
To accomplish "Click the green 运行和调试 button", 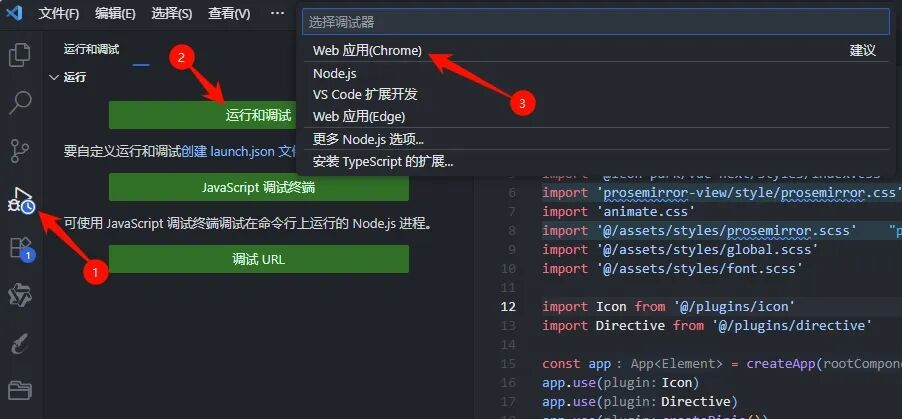I will (202, 115).
